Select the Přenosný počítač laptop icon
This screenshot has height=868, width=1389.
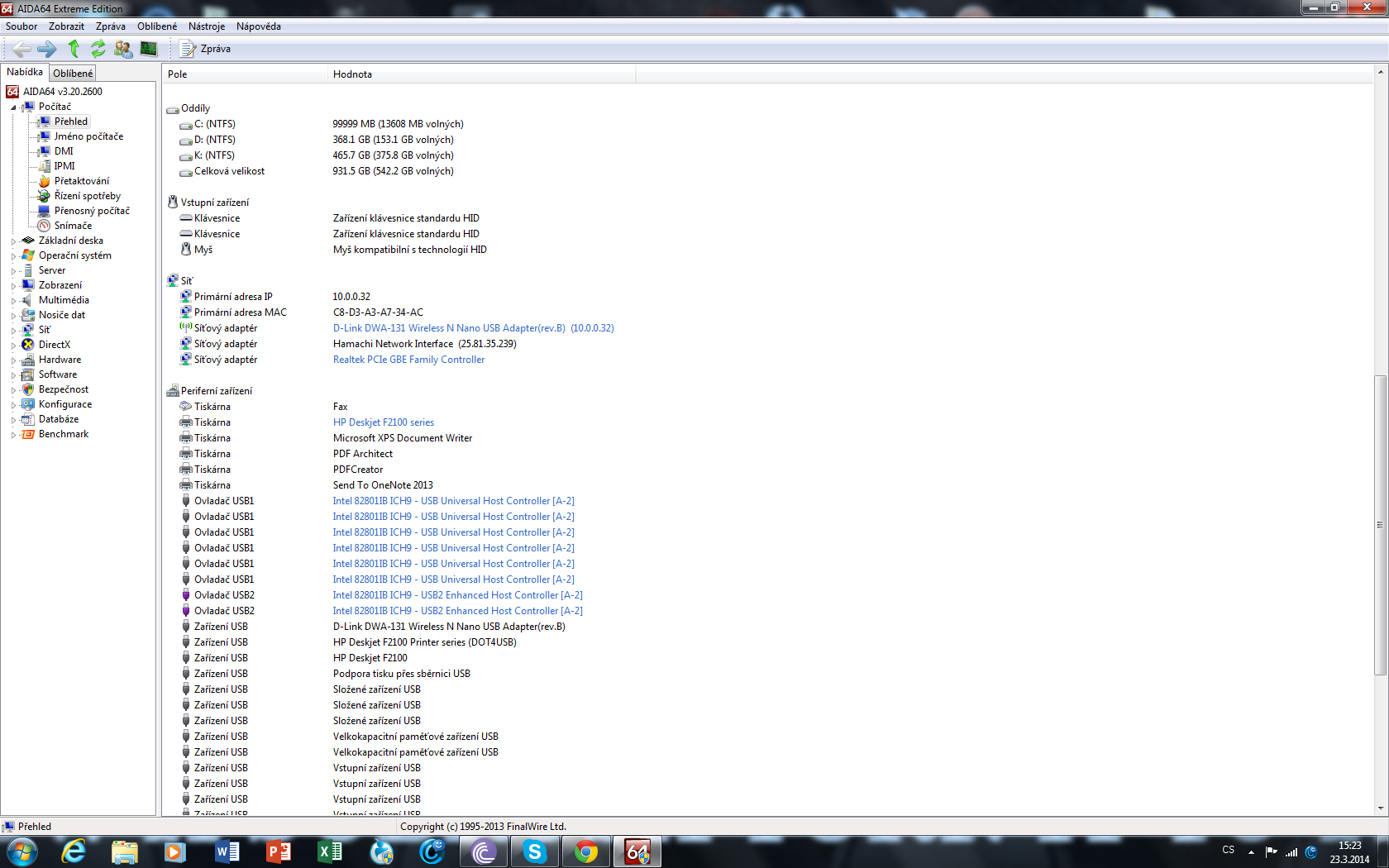coord(45,211)
